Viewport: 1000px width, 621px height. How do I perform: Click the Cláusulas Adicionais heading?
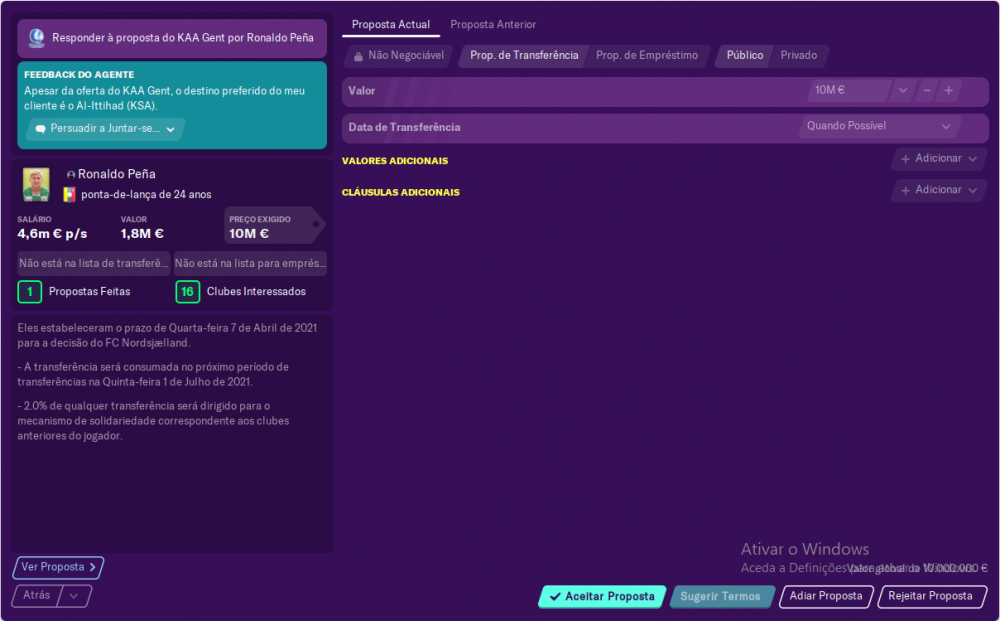pos(401,192)
